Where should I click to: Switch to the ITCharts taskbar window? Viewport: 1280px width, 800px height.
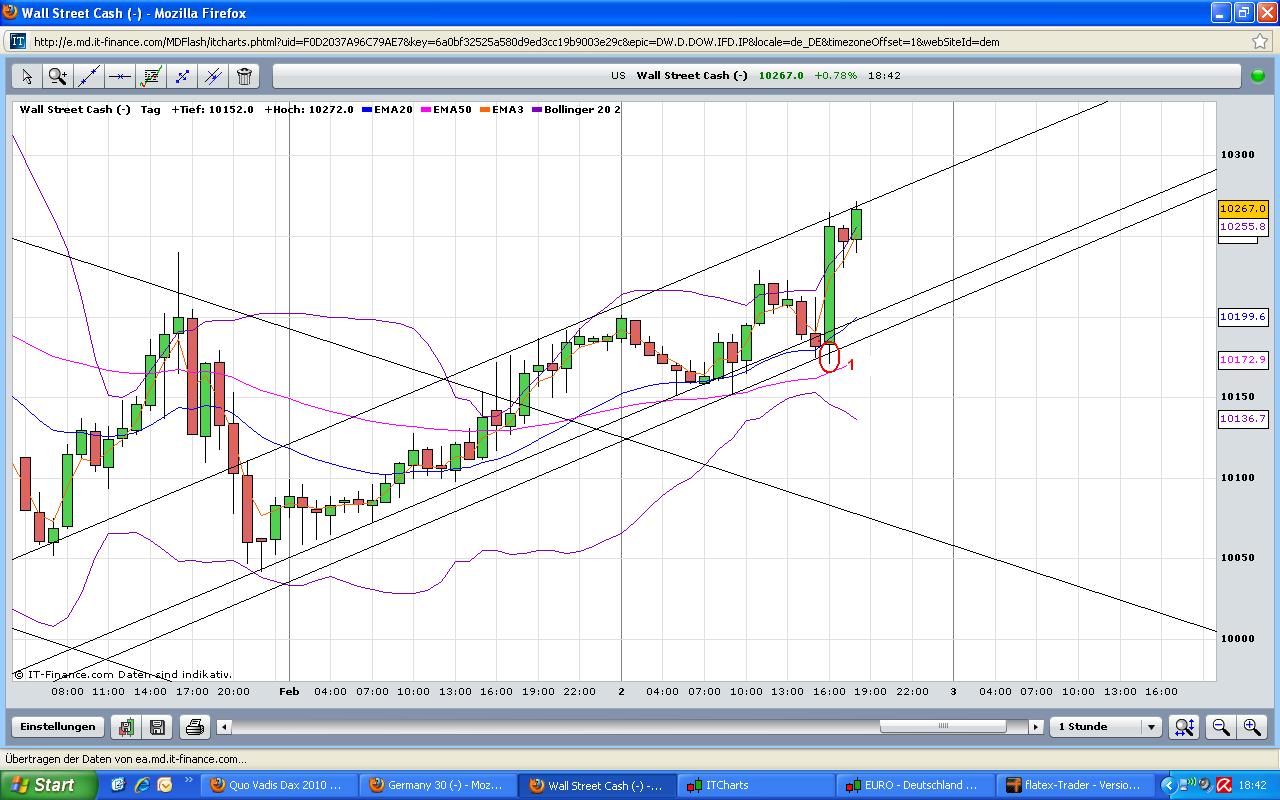point(749,785)
